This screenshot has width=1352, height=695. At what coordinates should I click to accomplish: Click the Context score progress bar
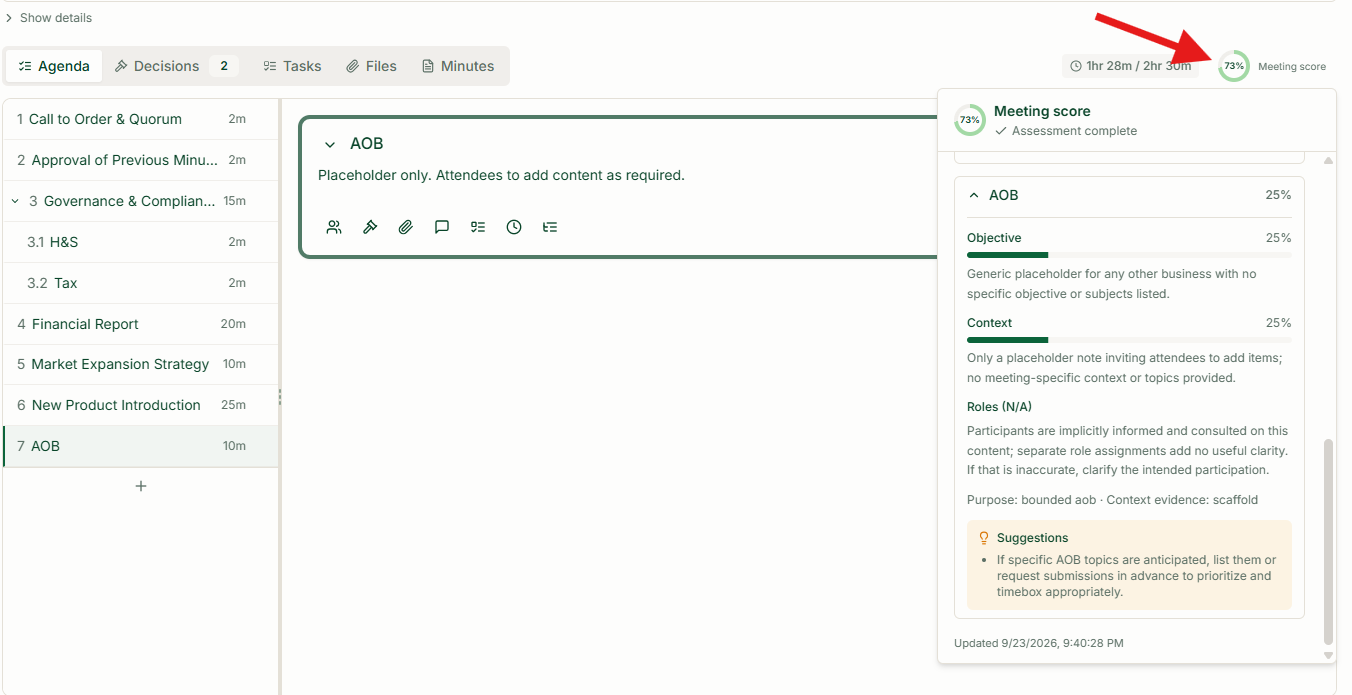pos(1129,340)
